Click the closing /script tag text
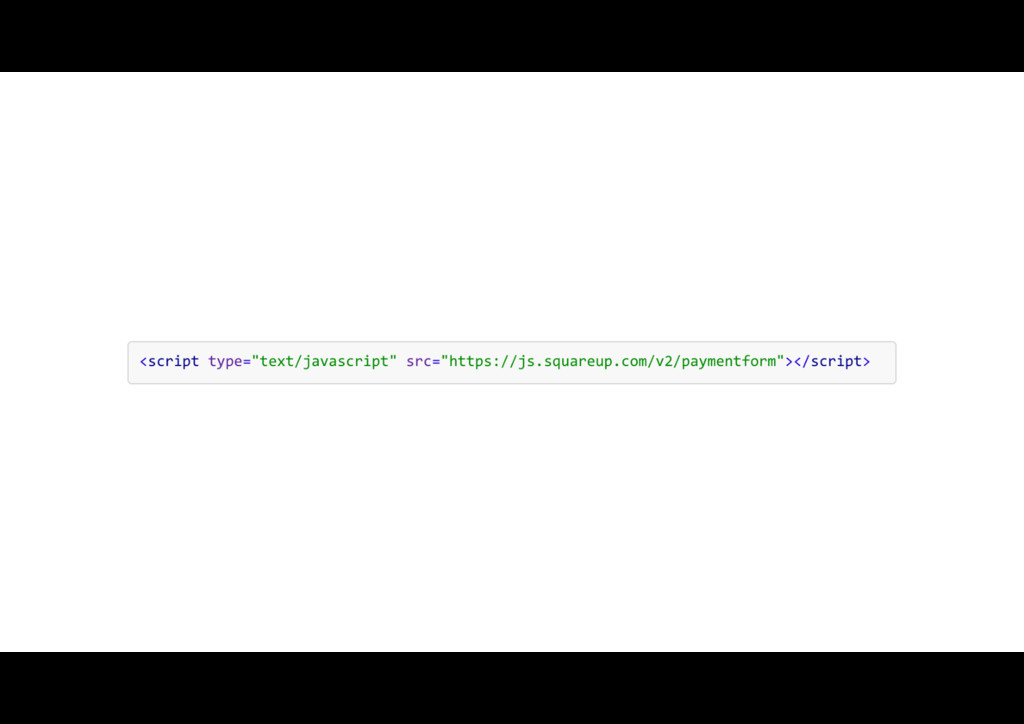The width and height of the screenshot is (1024, 724). pyautogui.click(x=832, y=362)
